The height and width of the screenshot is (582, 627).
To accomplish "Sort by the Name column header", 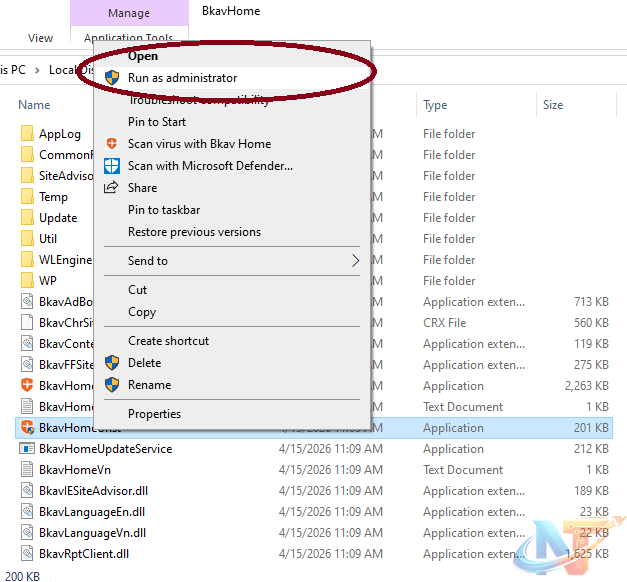I will pyautogui.click(x=34, y=105).
